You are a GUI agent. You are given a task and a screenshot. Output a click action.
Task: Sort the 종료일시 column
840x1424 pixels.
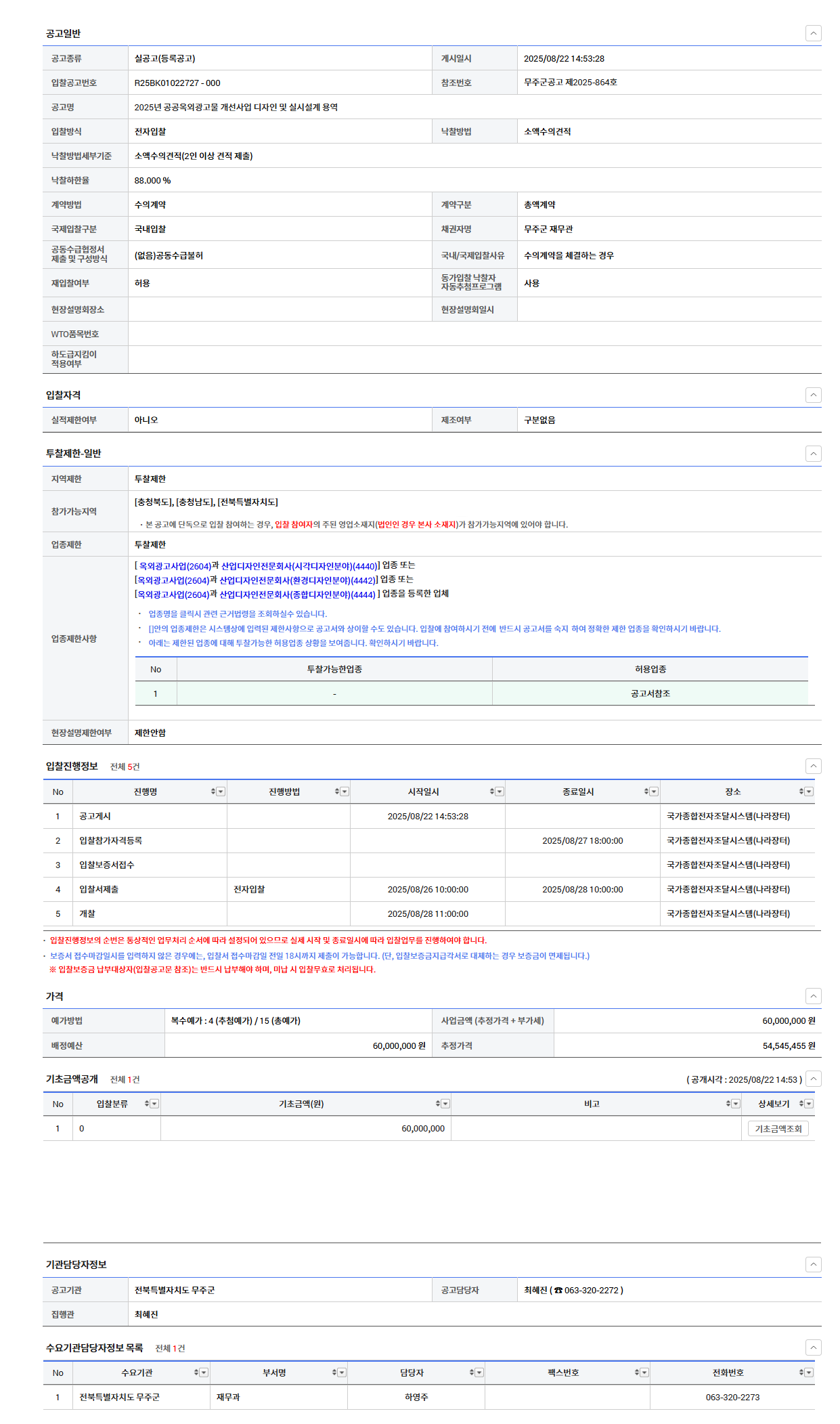point(646,792)
